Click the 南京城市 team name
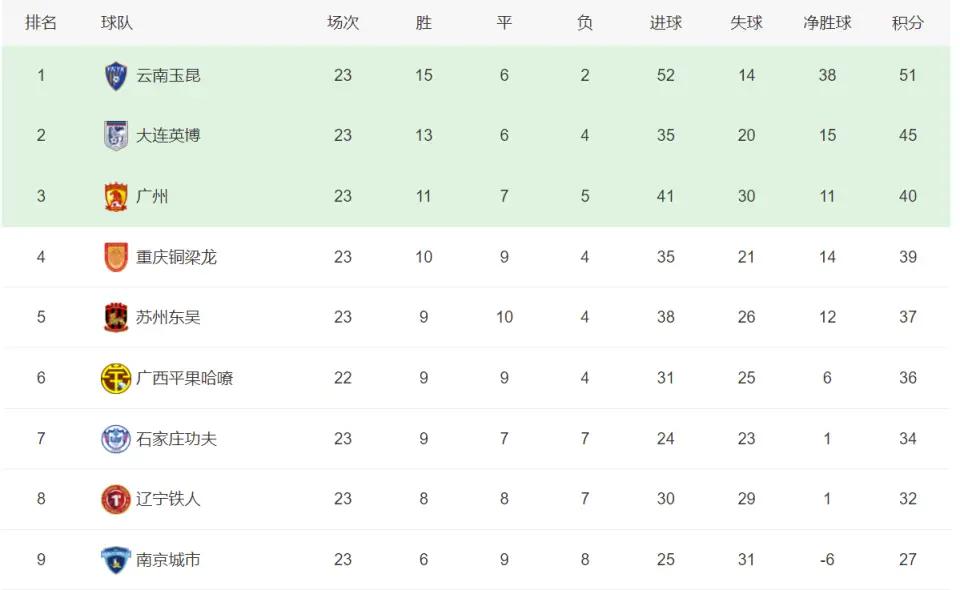The width and height of the screenshot is (960, 590). (x=168, y=559)
